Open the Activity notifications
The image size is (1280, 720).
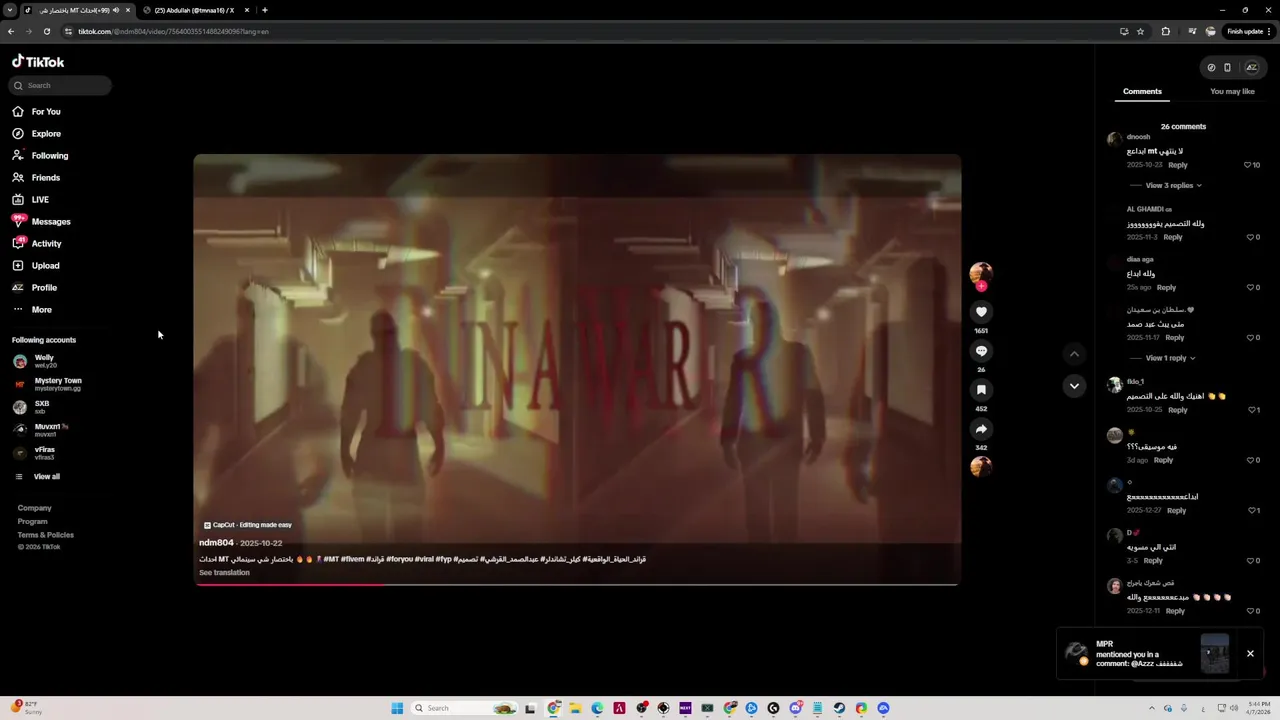coord(37,244)
